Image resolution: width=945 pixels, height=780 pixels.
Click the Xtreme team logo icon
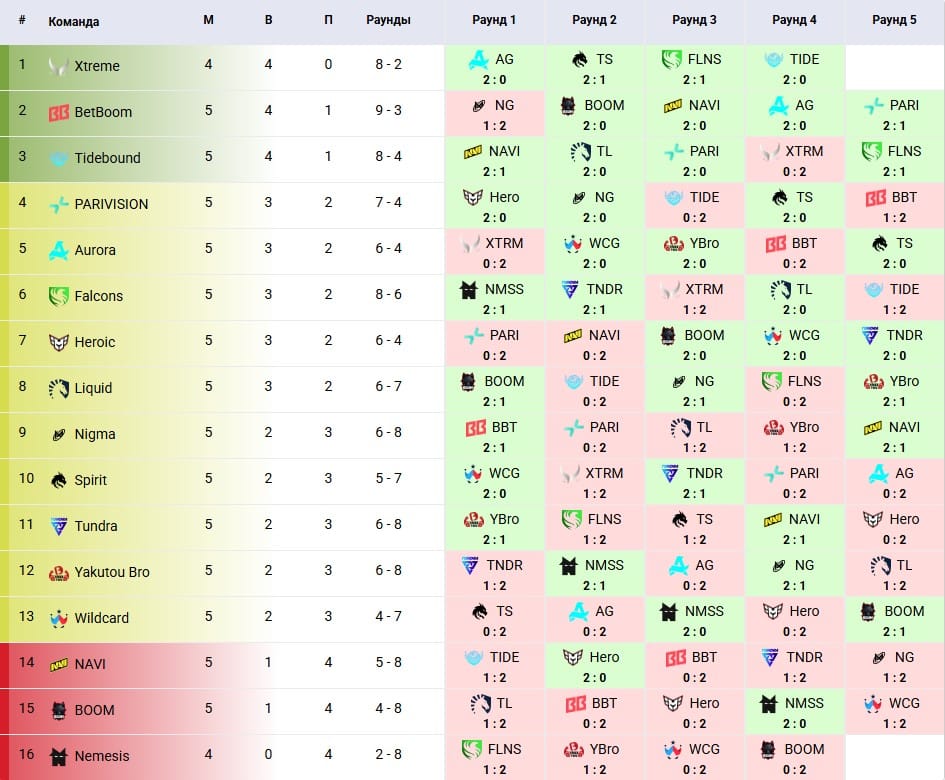(59, 66)
